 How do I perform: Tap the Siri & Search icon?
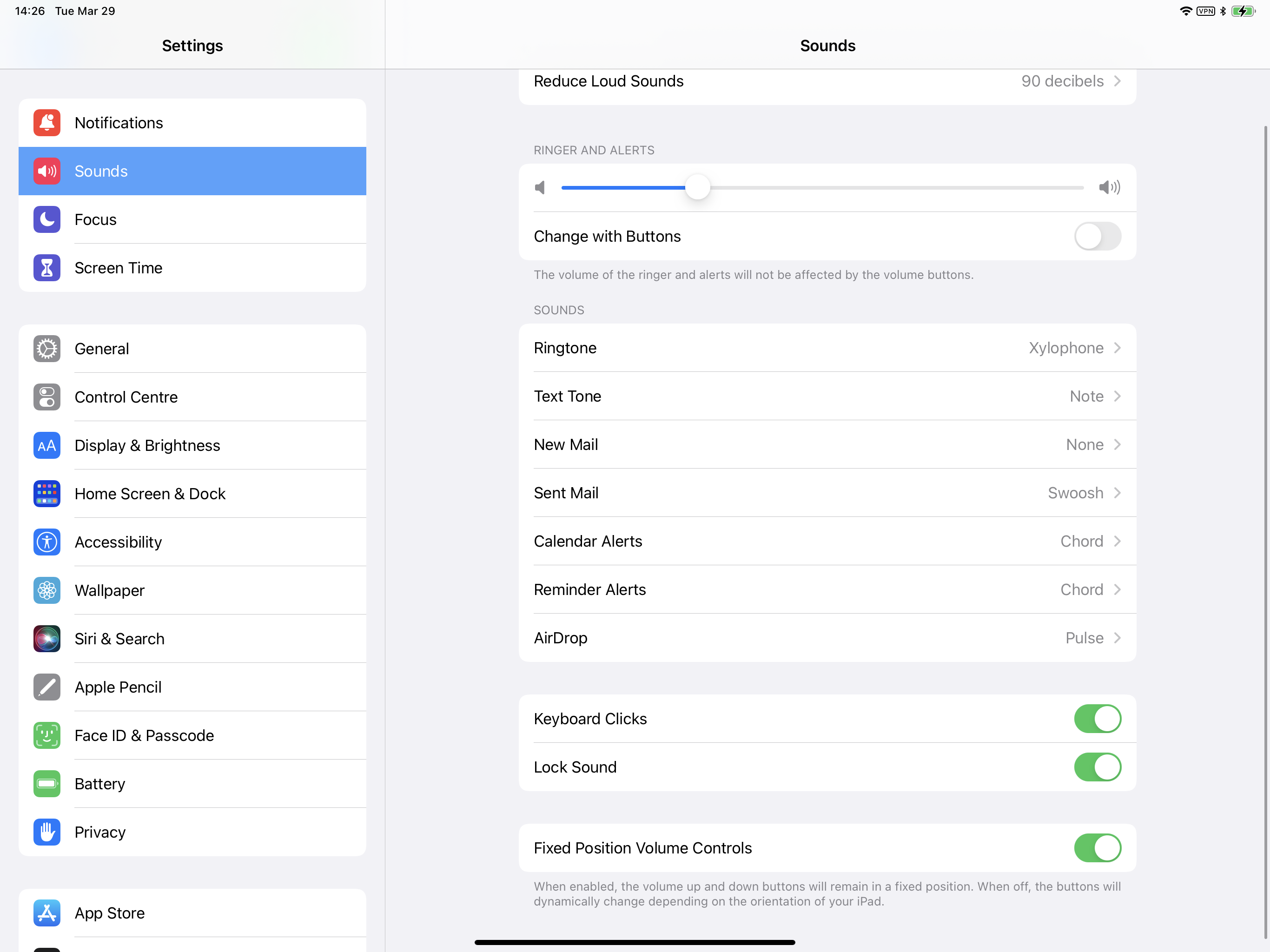coord(46,639)
